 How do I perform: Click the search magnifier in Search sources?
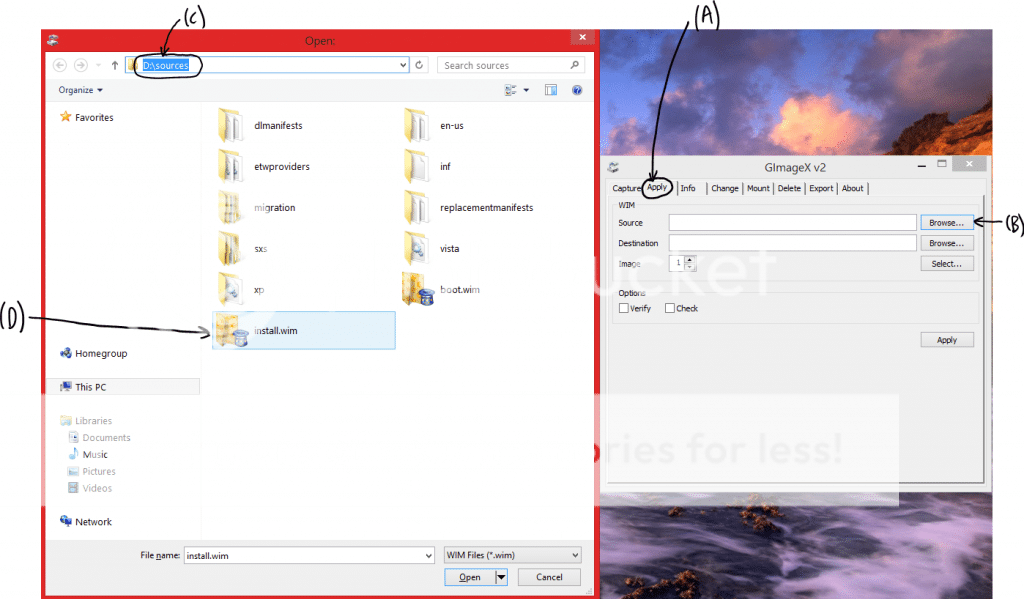click(x=576, y=65)
